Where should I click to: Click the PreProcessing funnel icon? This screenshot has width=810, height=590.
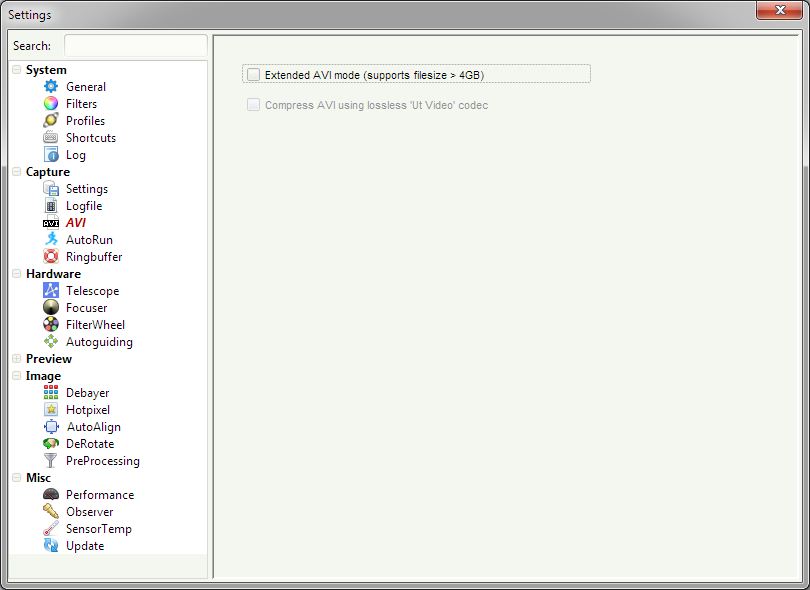(51, 460)
